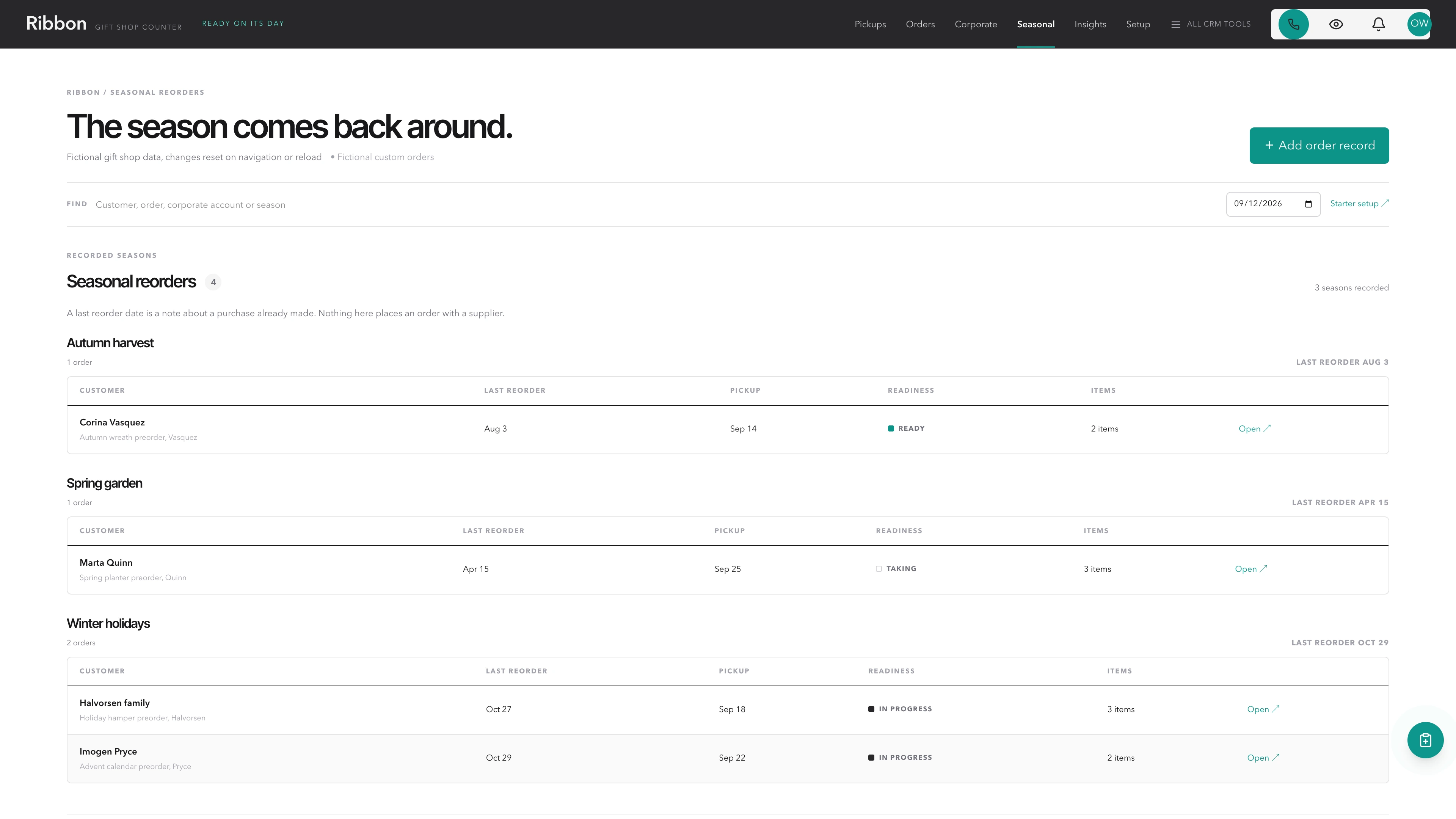Click the Marta Quinn customer name
The height and width of the screenshot is (819, 1456).
106,562
